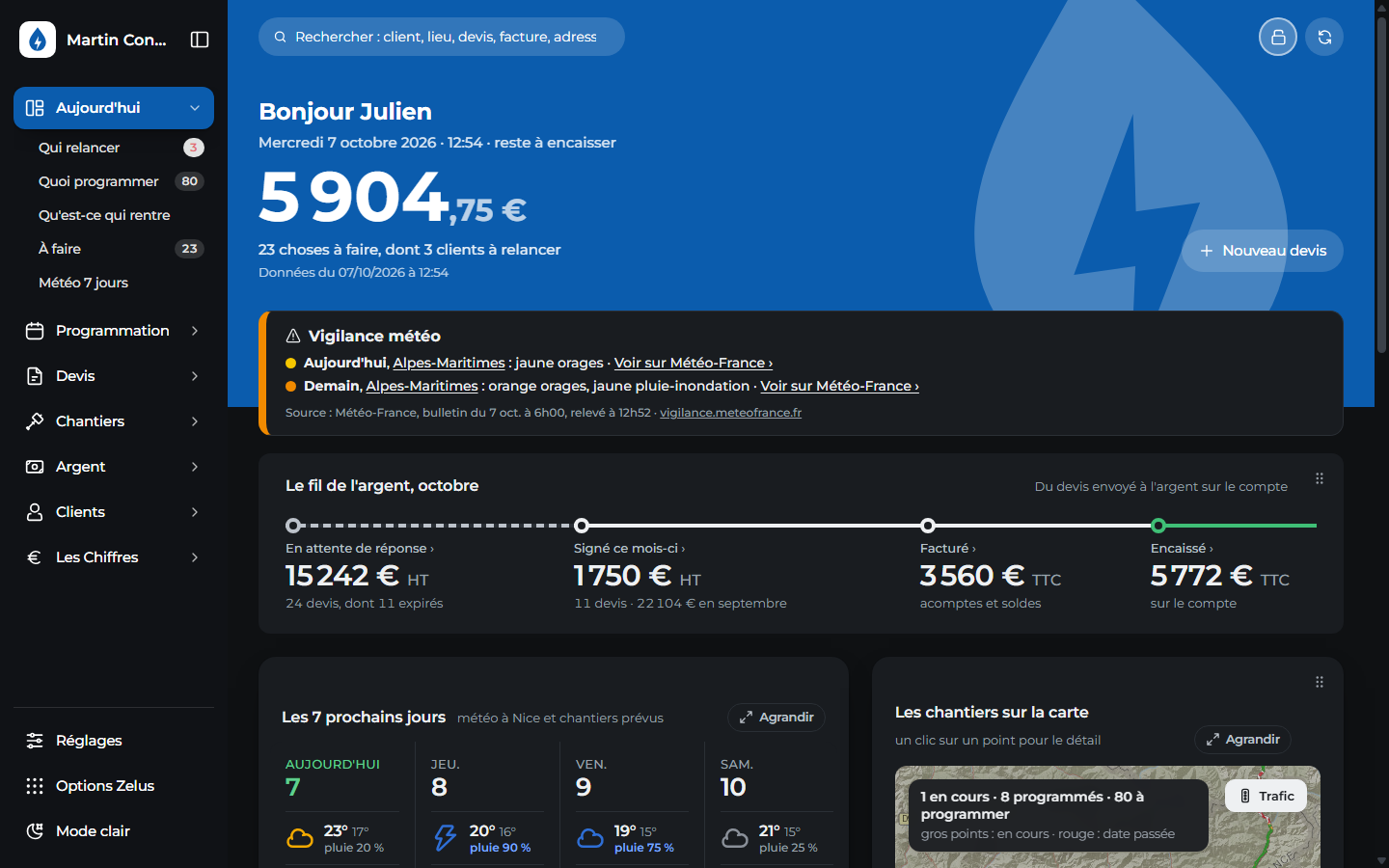
Task: Open the vigilance.meteofrance.fr source link
Action: click(730, 413)
